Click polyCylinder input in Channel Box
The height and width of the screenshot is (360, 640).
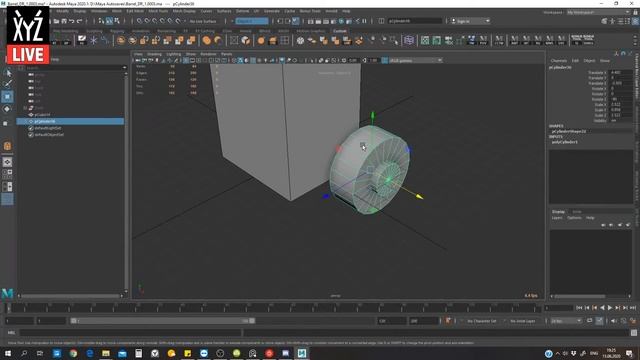pyautogui.click(x=564, y=142)
